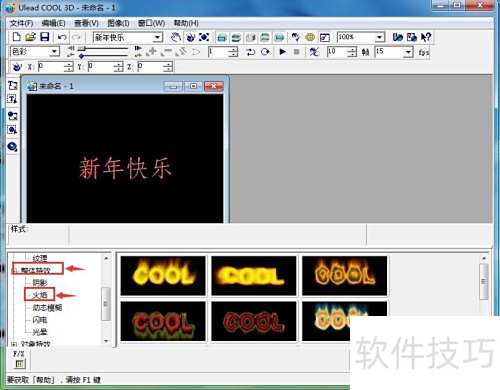500x390 pixels.
Task: Save the project with the floppy disk icon
Action: (x=45, y=37)
